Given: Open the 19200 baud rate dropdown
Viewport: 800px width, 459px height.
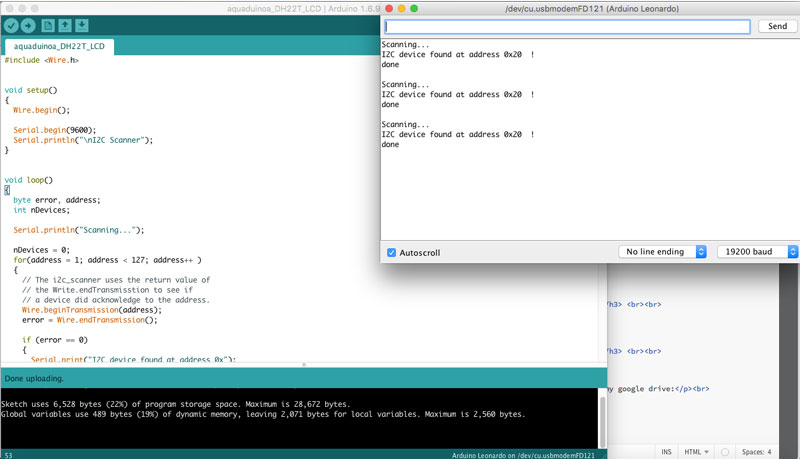Looking at the screenshot, I should pos(757,251).
